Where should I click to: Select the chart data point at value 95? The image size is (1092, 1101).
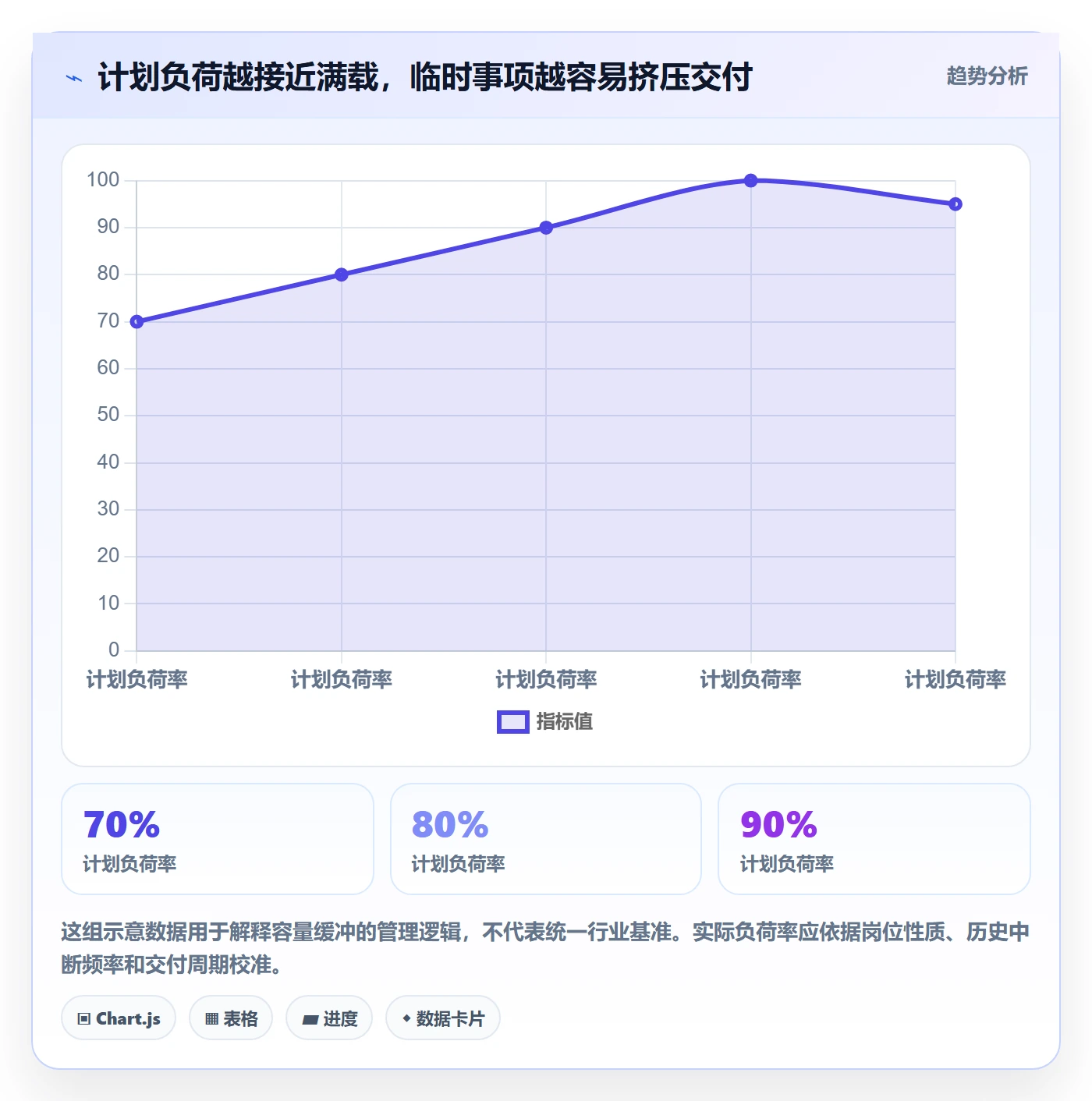tap(955, 204)
